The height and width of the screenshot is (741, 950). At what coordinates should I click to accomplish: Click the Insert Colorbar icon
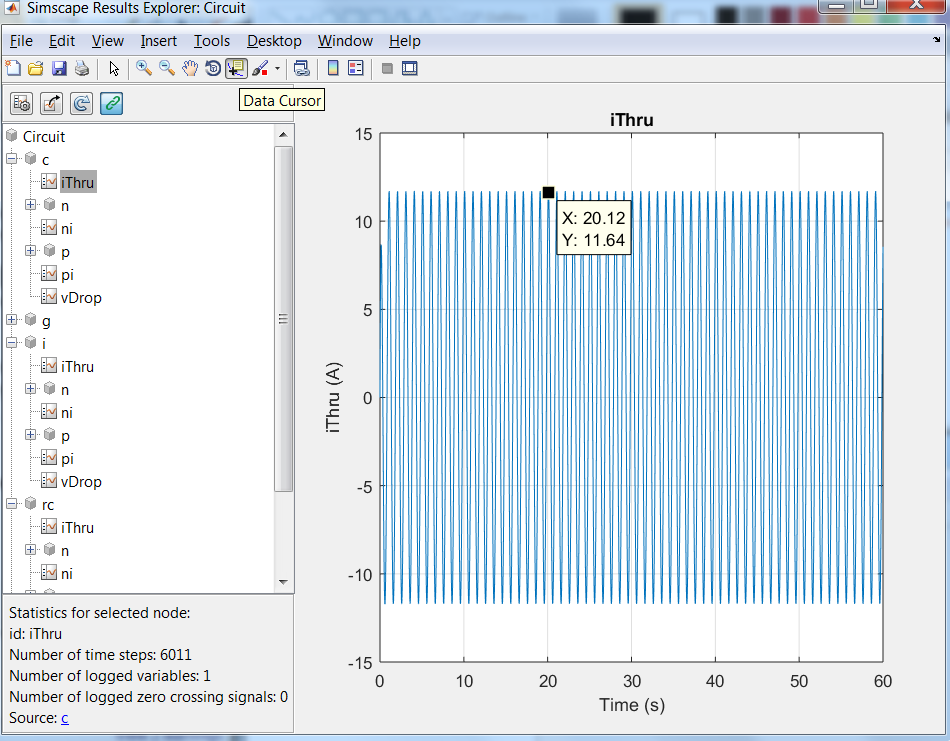pyautogui.click(x=333, y=68)
